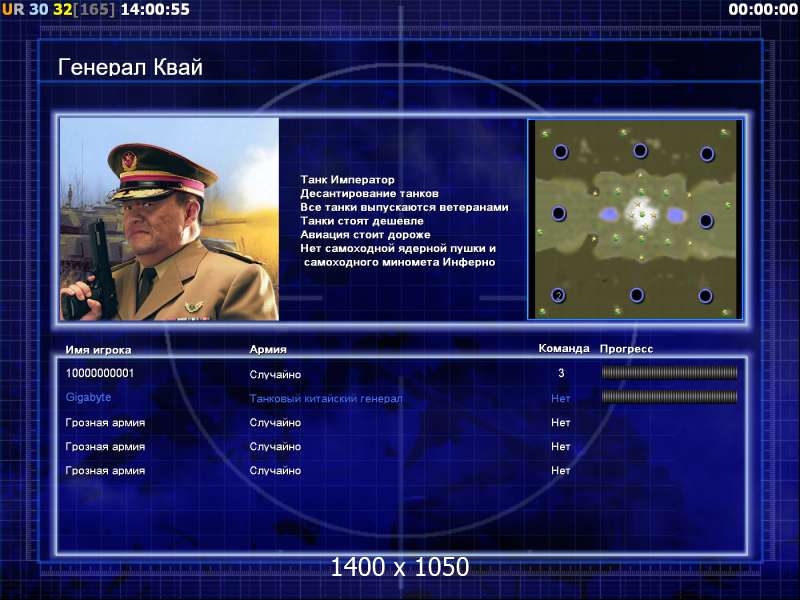Select player name '1000000001'

100,373
